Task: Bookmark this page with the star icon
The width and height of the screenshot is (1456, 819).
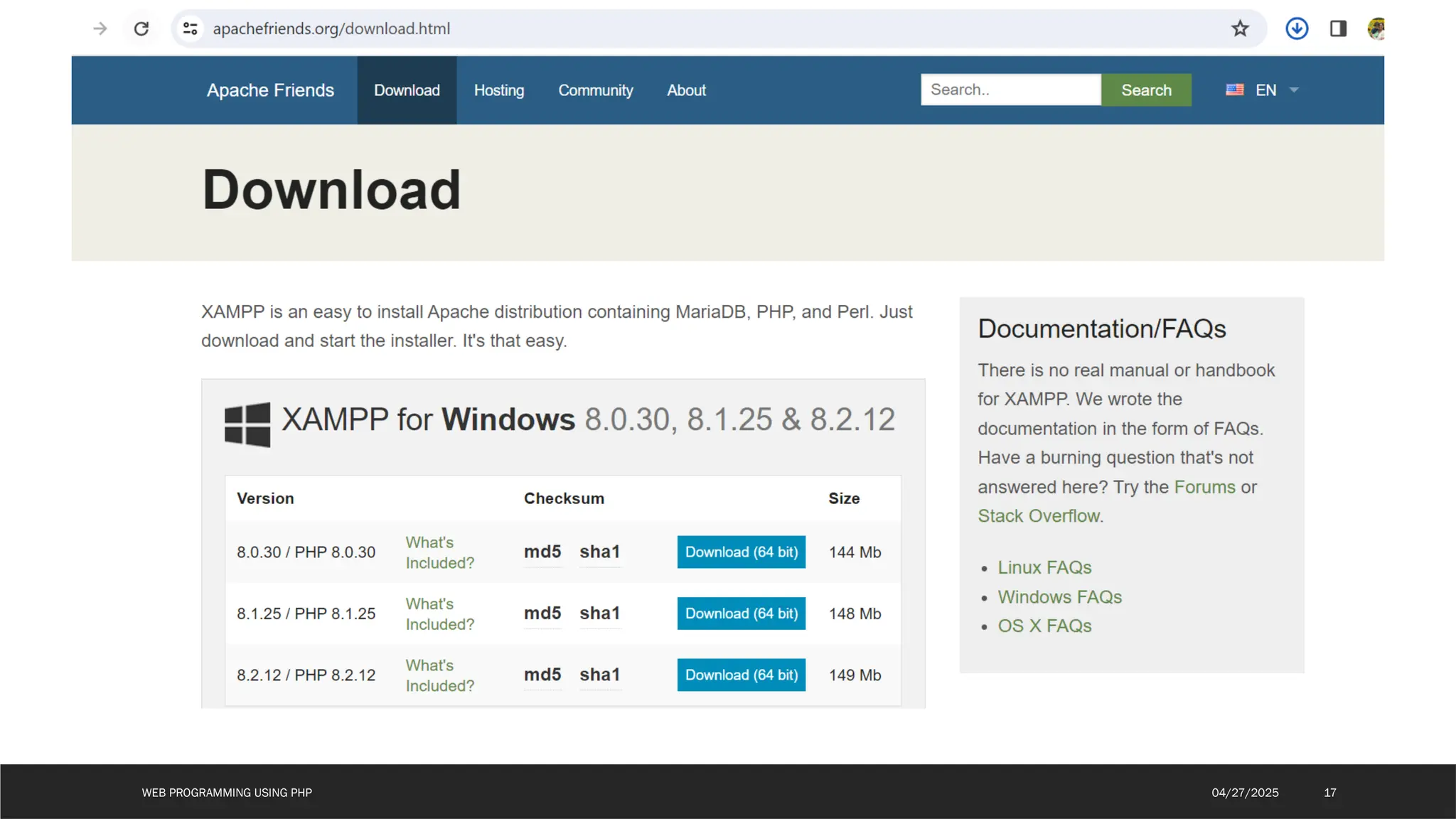Action: [x=1240, y=28]
